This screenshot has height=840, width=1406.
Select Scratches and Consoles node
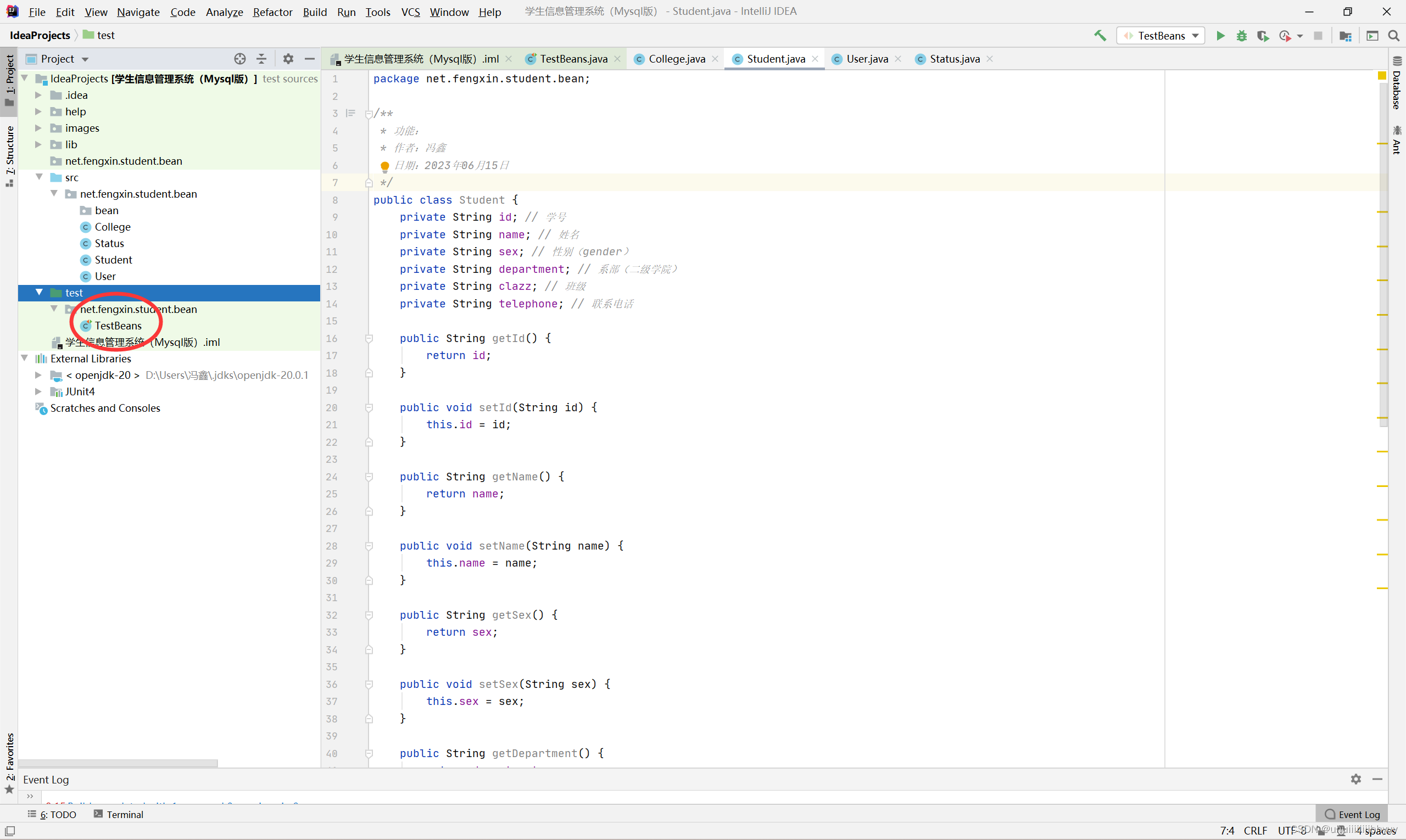105,408
